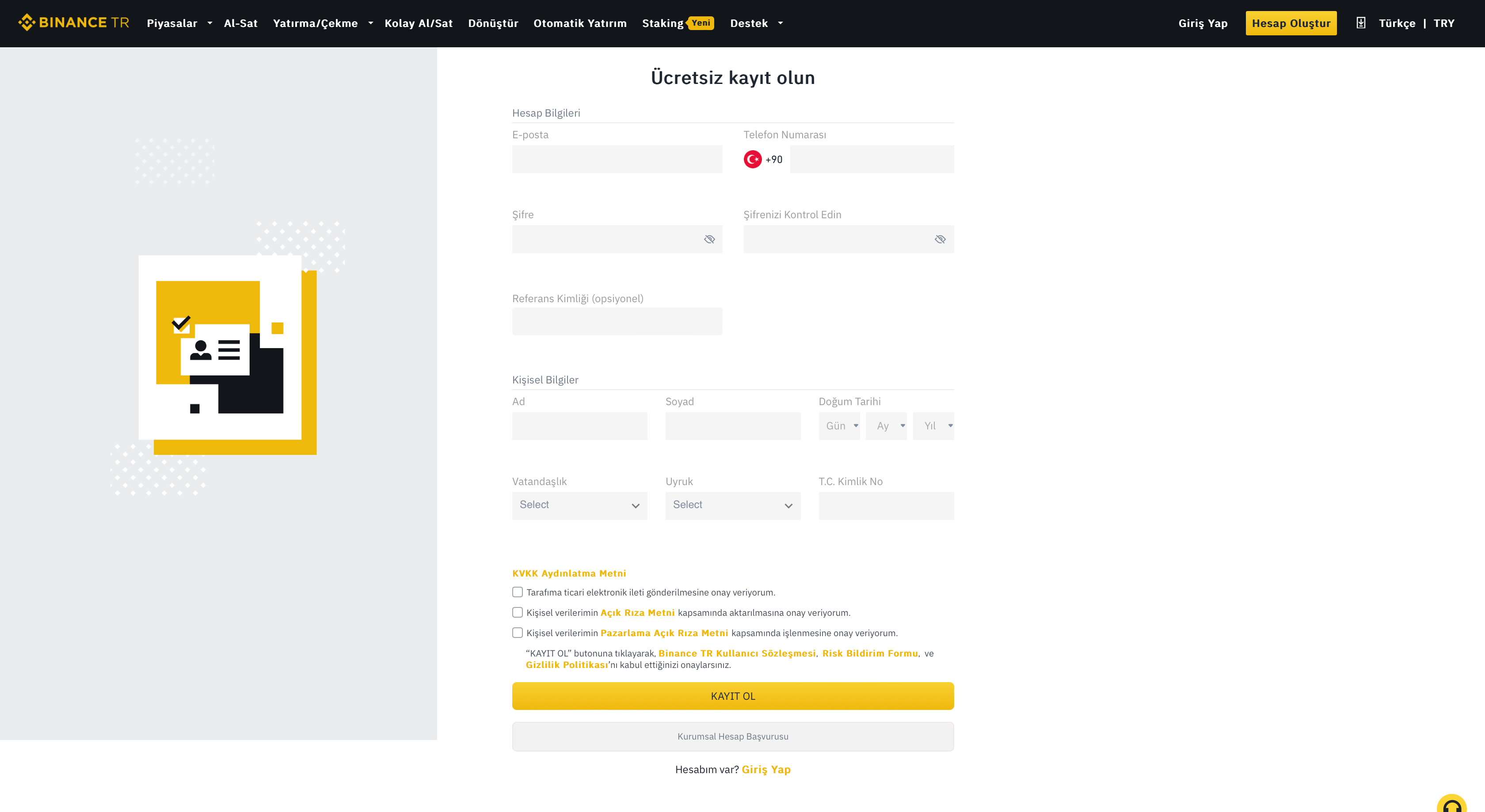Click the Turkish flag country code icon
The image size is (1485, 812).
pyautogui.click(x=752, y=159)
